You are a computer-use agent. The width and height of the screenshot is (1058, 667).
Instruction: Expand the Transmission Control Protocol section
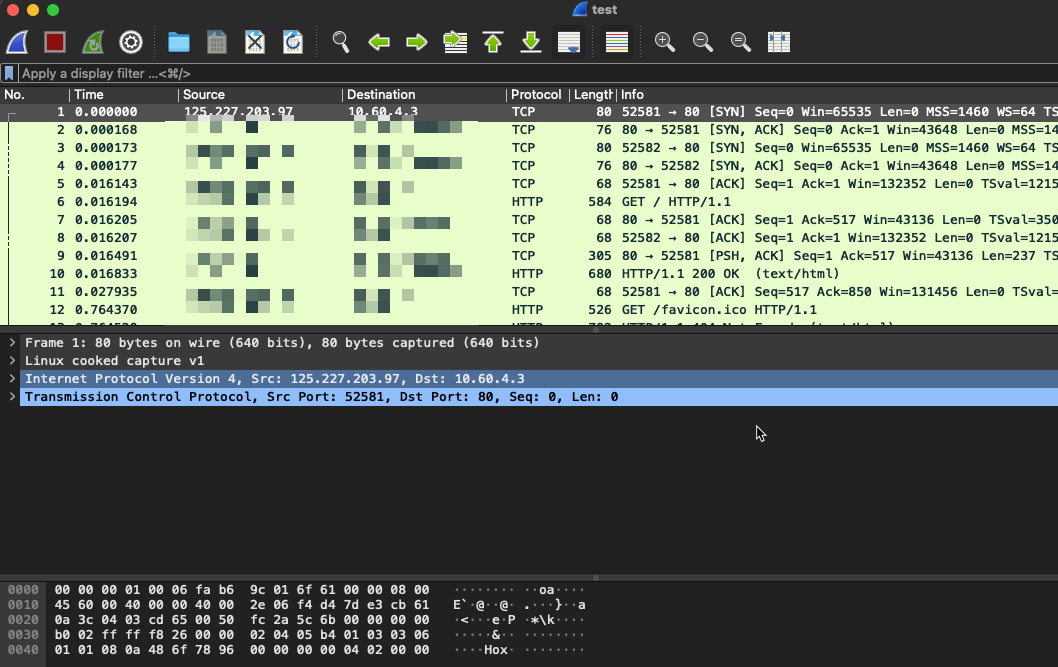12,397
